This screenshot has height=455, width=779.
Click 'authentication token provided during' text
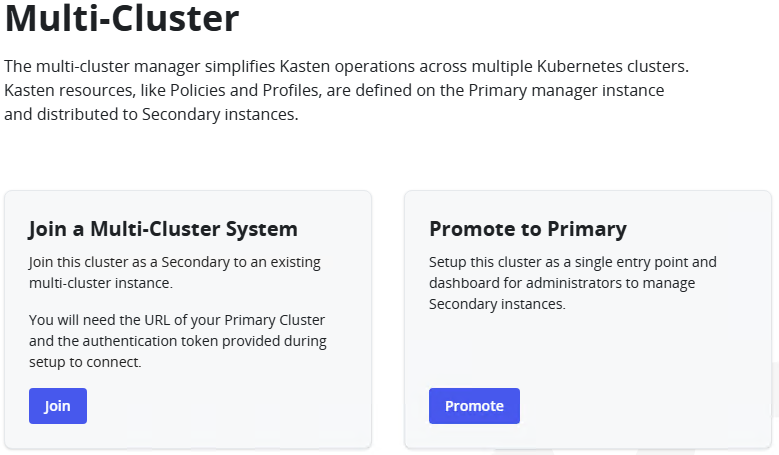pyautogui.click(x=177, y=341)
